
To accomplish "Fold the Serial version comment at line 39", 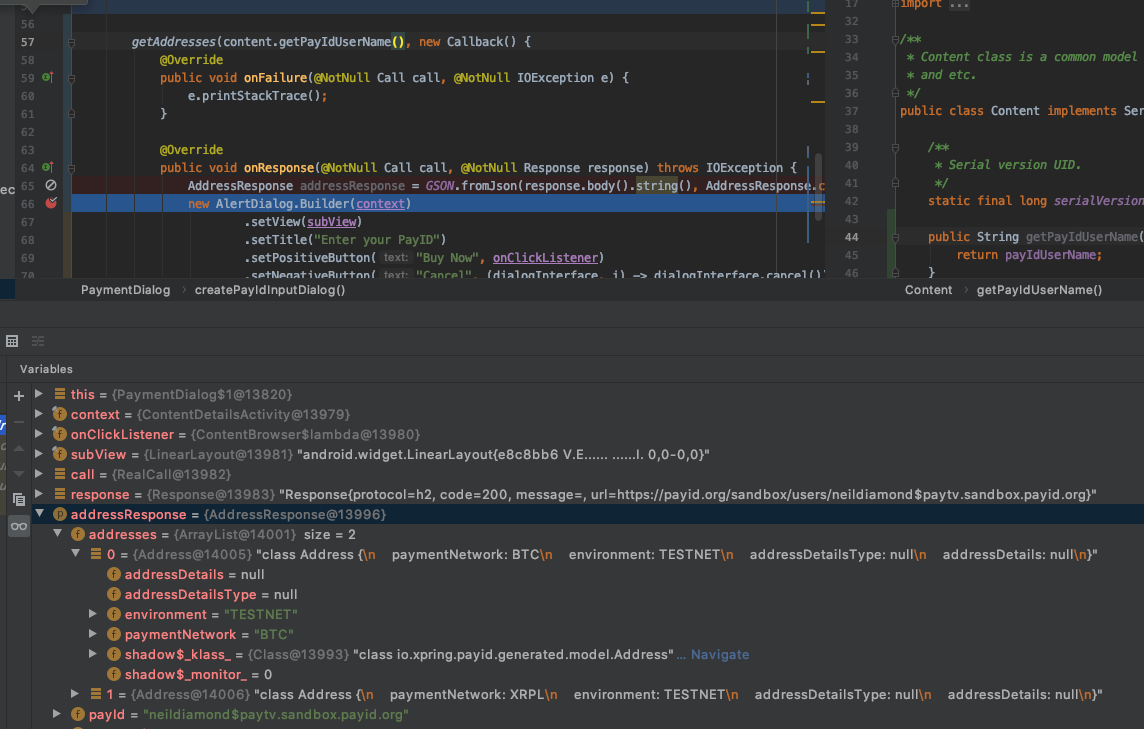I will click(895, 147).
